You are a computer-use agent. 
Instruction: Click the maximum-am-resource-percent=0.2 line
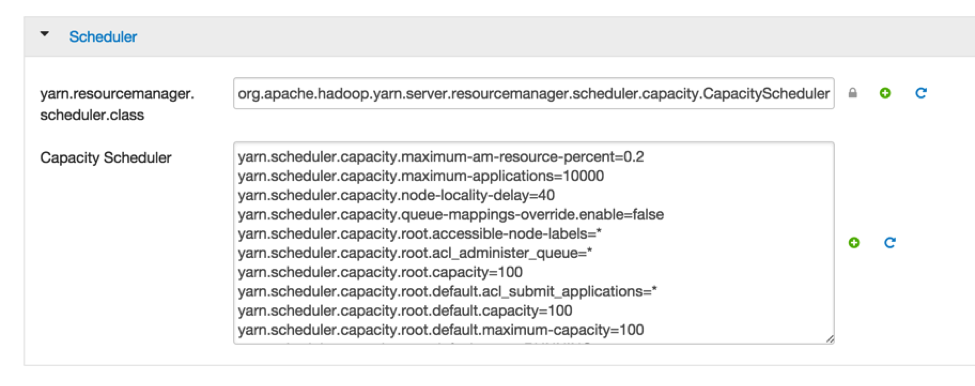pyautogui.click(x=440, y=157)
